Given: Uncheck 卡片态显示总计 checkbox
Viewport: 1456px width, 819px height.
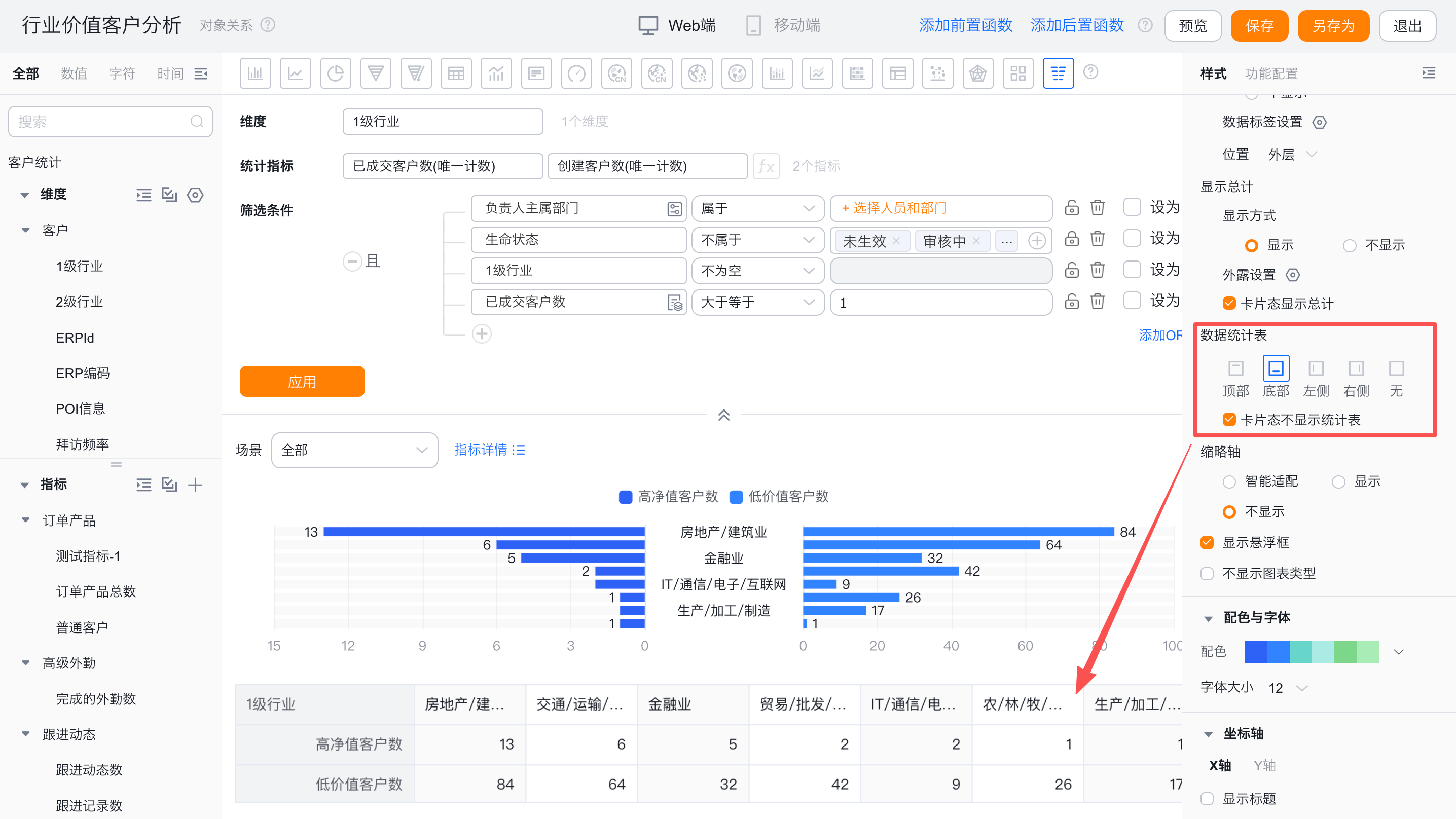Looking at the screenshot, I should 1229,304.
